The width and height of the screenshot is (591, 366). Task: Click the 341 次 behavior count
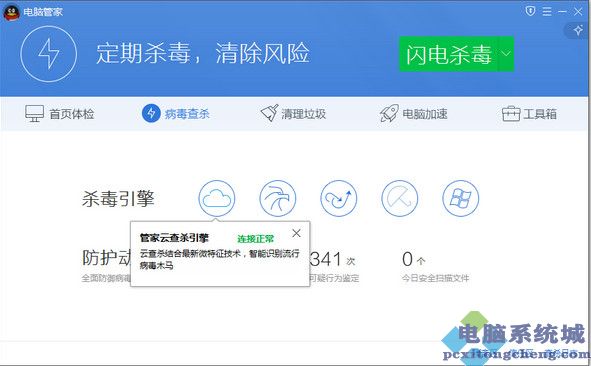pyautogui.click(x=332, y=259)
